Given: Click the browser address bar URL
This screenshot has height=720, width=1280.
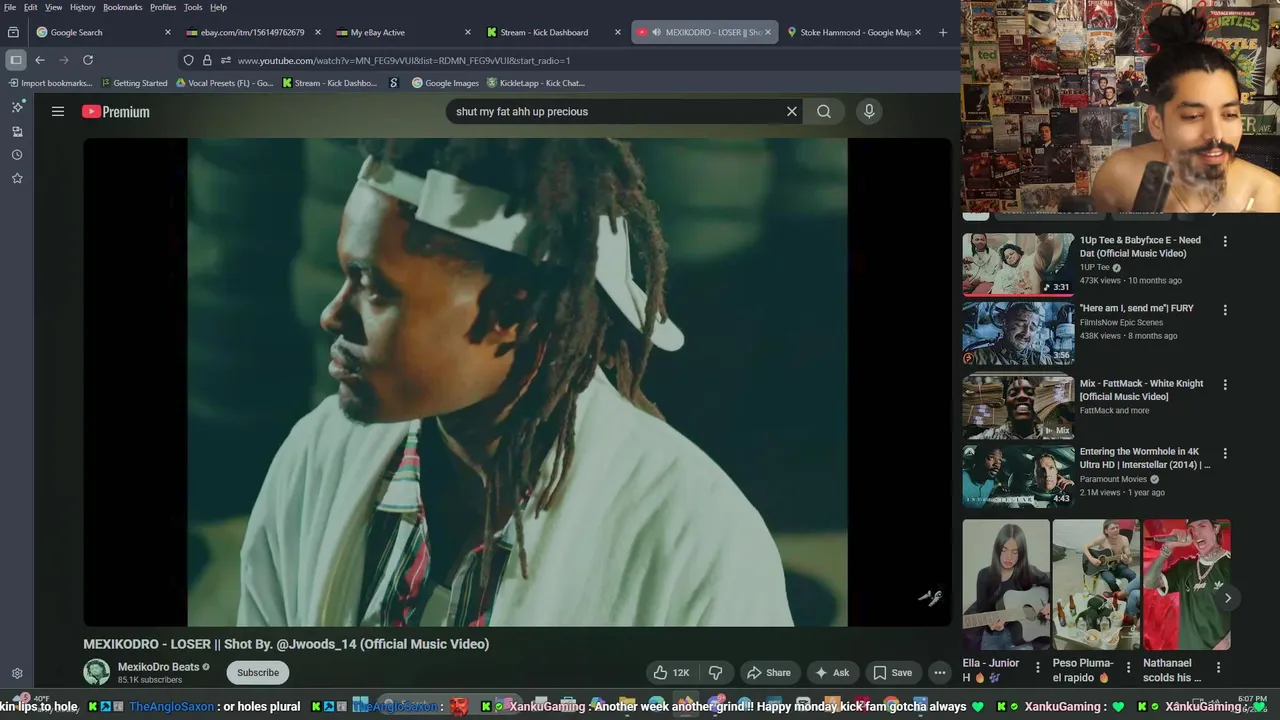Looking at the screenshot, I should coord(404,60).
